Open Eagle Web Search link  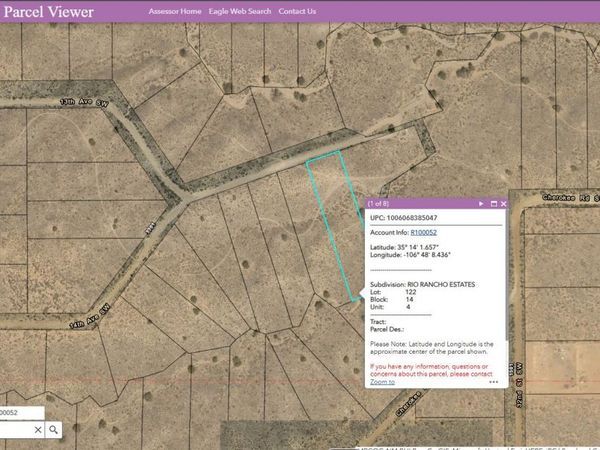[240, 11]
